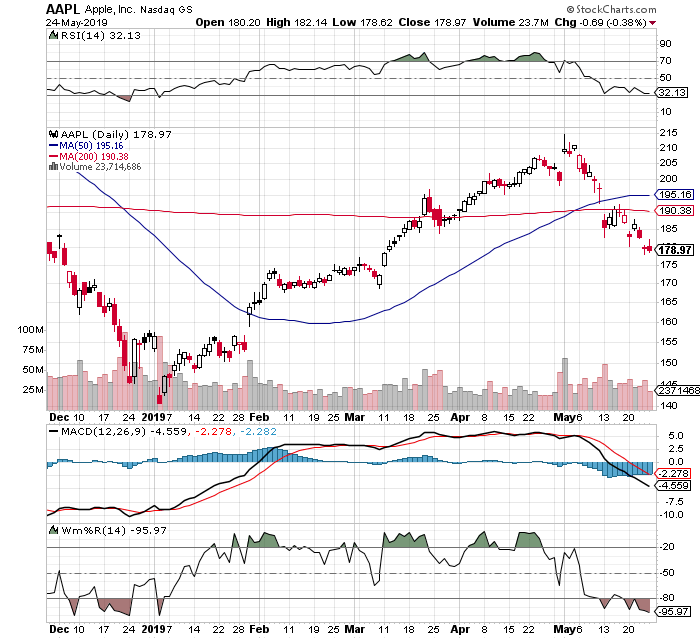Click the red down arrow beside Chg
Screen dimensions: 700x639
point(653,23)
